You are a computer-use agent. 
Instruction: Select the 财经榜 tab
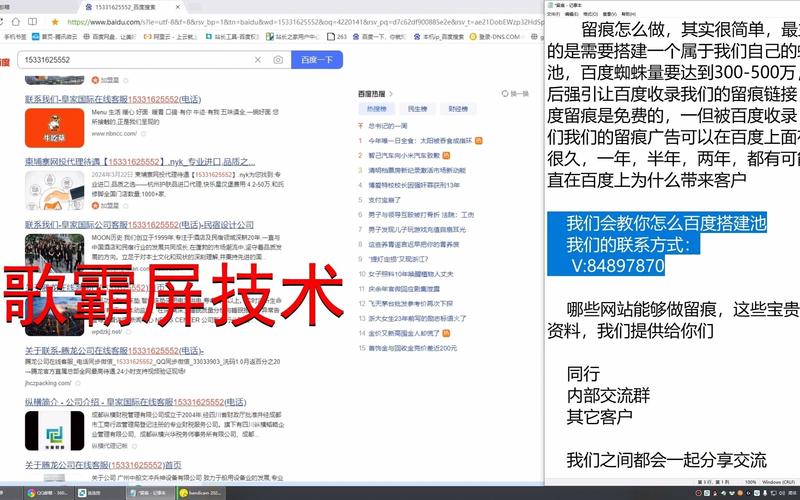(x=458, y=109)
